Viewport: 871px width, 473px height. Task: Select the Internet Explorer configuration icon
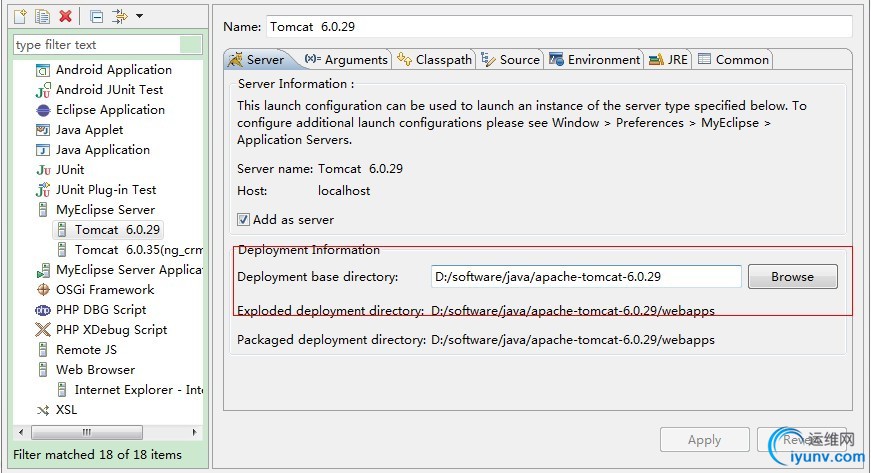(62, 390)
